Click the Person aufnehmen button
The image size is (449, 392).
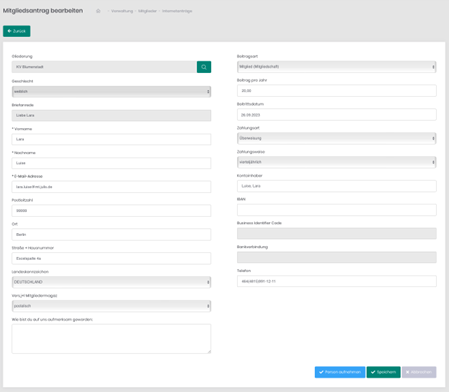(x=340, y=372)
